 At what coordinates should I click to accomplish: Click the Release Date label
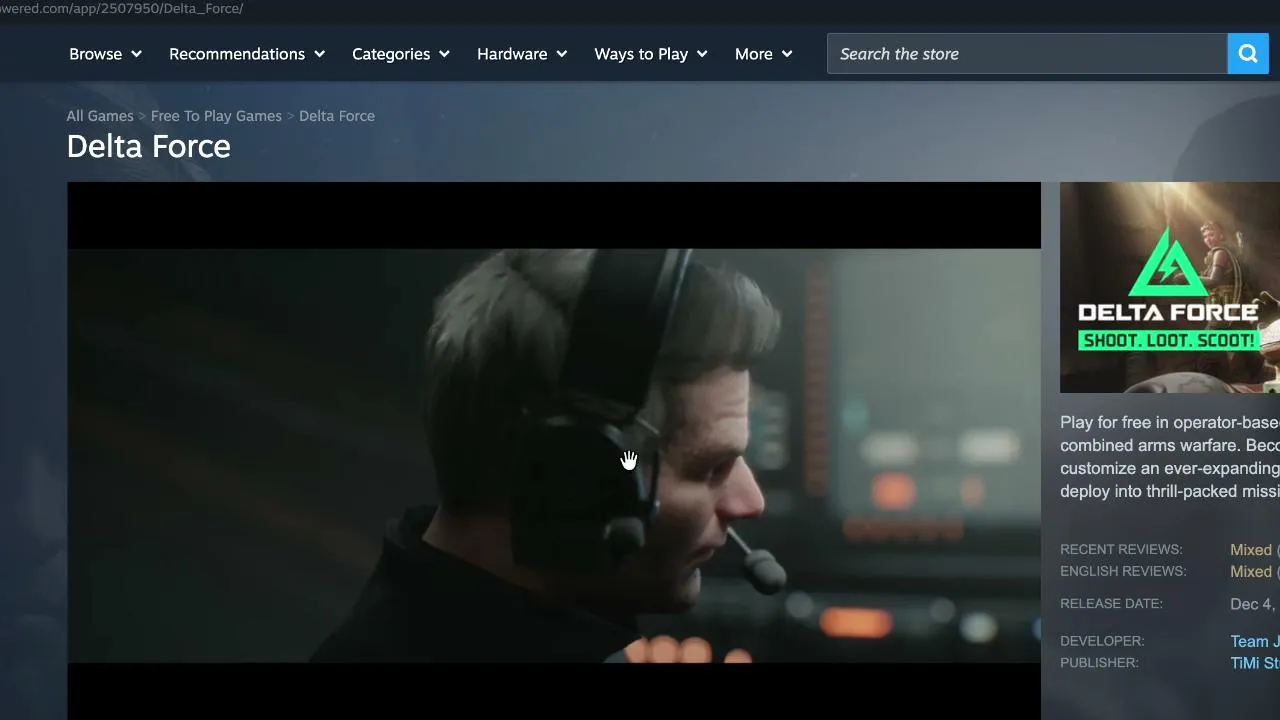pyautogui.click(x=1111, y=604)
